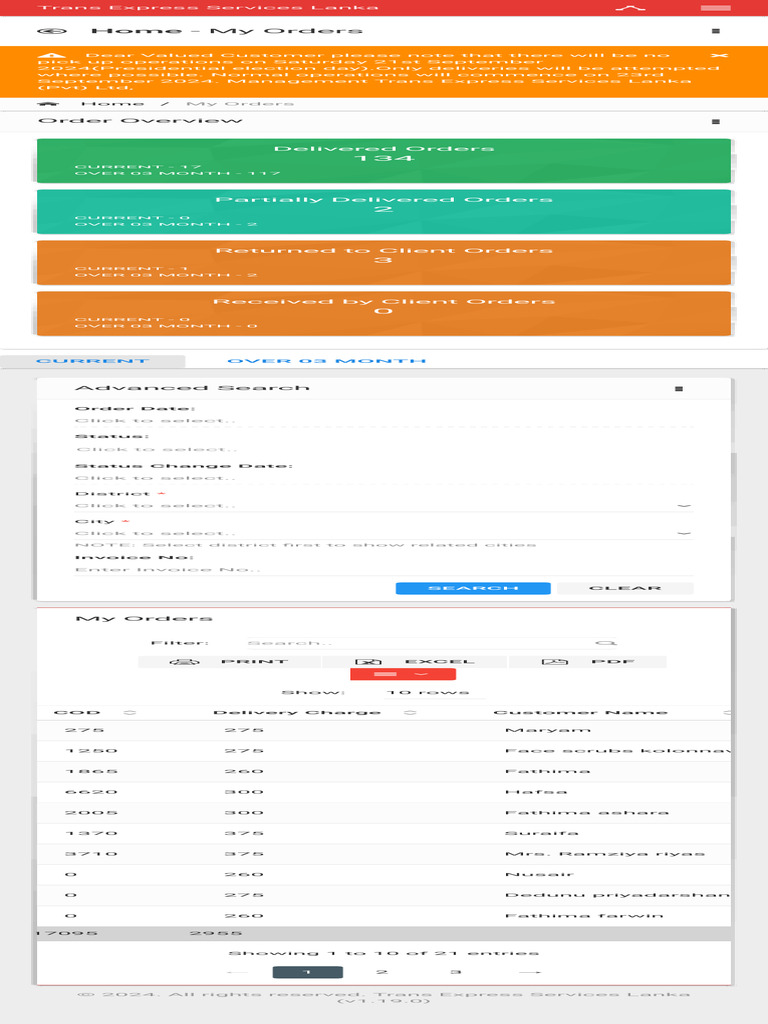Screen dimensions: 768x1024
Task: Click the previous page arrow
Action: (236, 972)
